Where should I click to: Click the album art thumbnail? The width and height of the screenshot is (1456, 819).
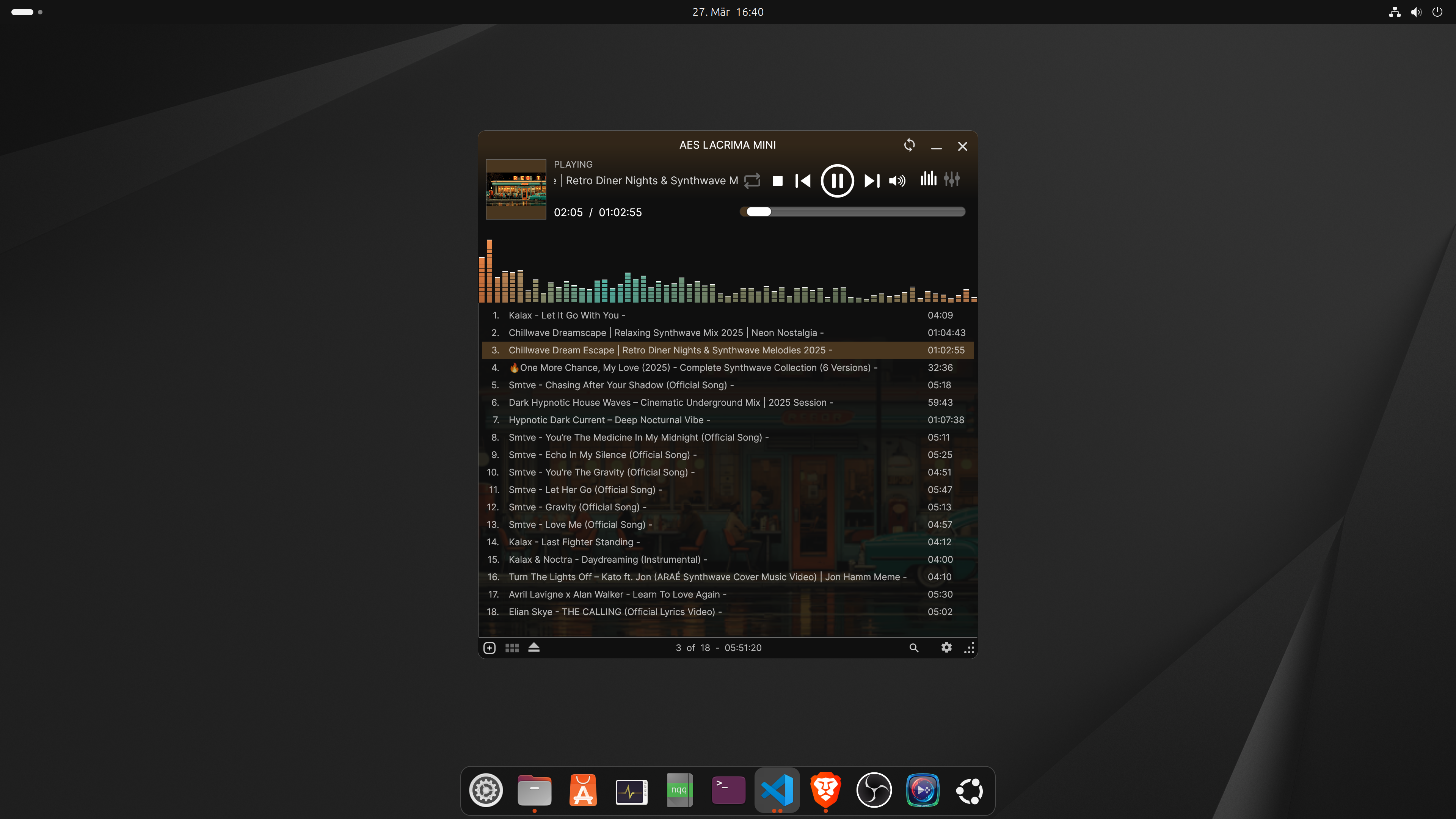(x=516, y=189)
